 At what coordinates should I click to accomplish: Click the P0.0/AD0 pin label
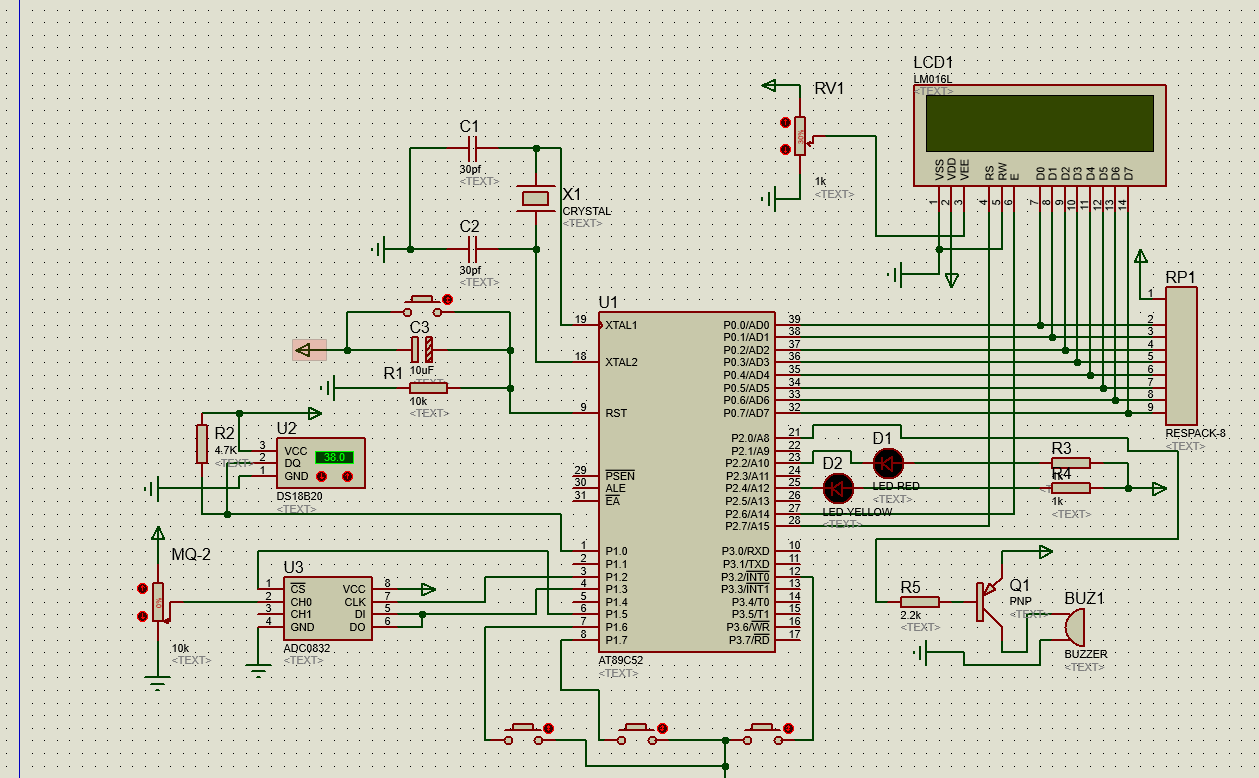746,325
